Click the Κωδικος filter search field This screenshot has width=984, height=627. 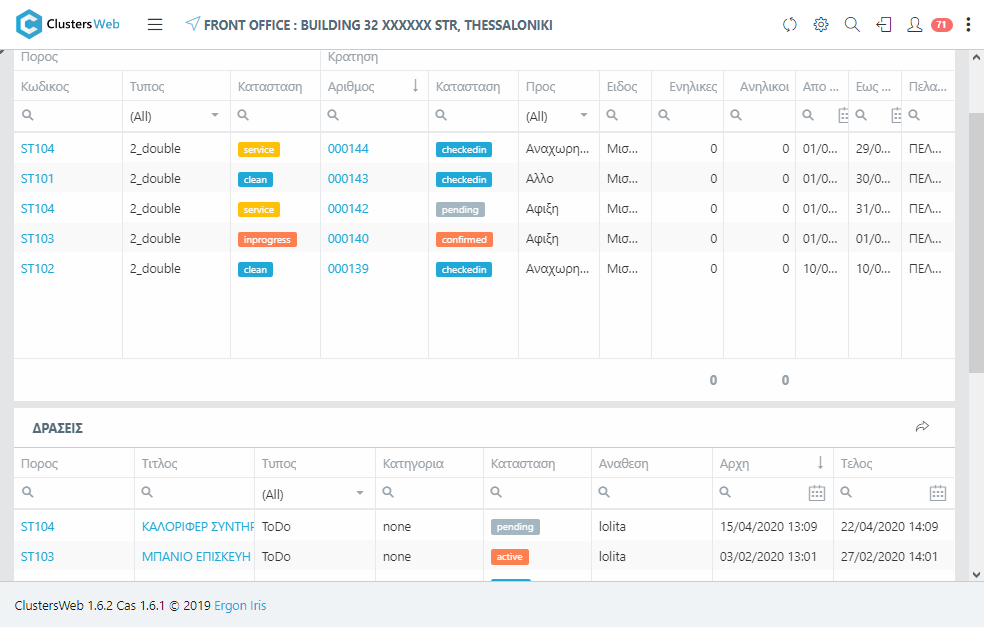[75, 116]
